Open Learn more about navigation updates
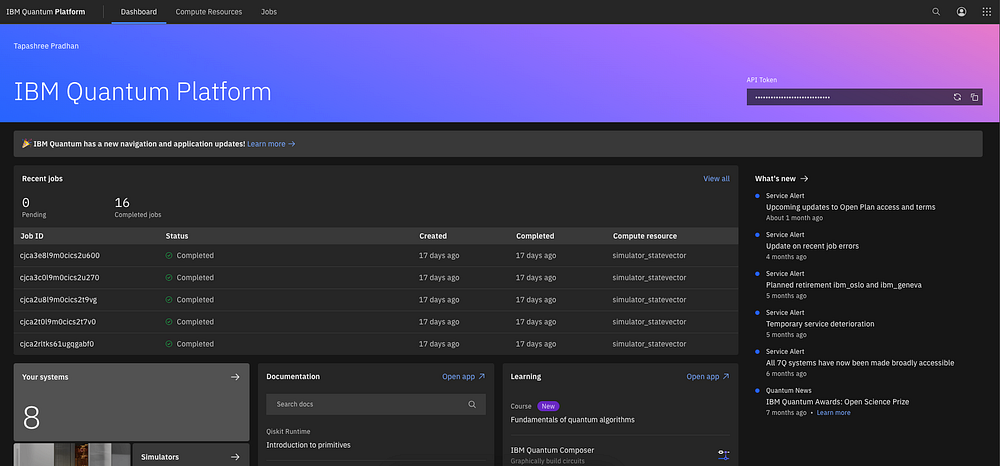Viewport: 1000px width, 466px height. (271, 144)
